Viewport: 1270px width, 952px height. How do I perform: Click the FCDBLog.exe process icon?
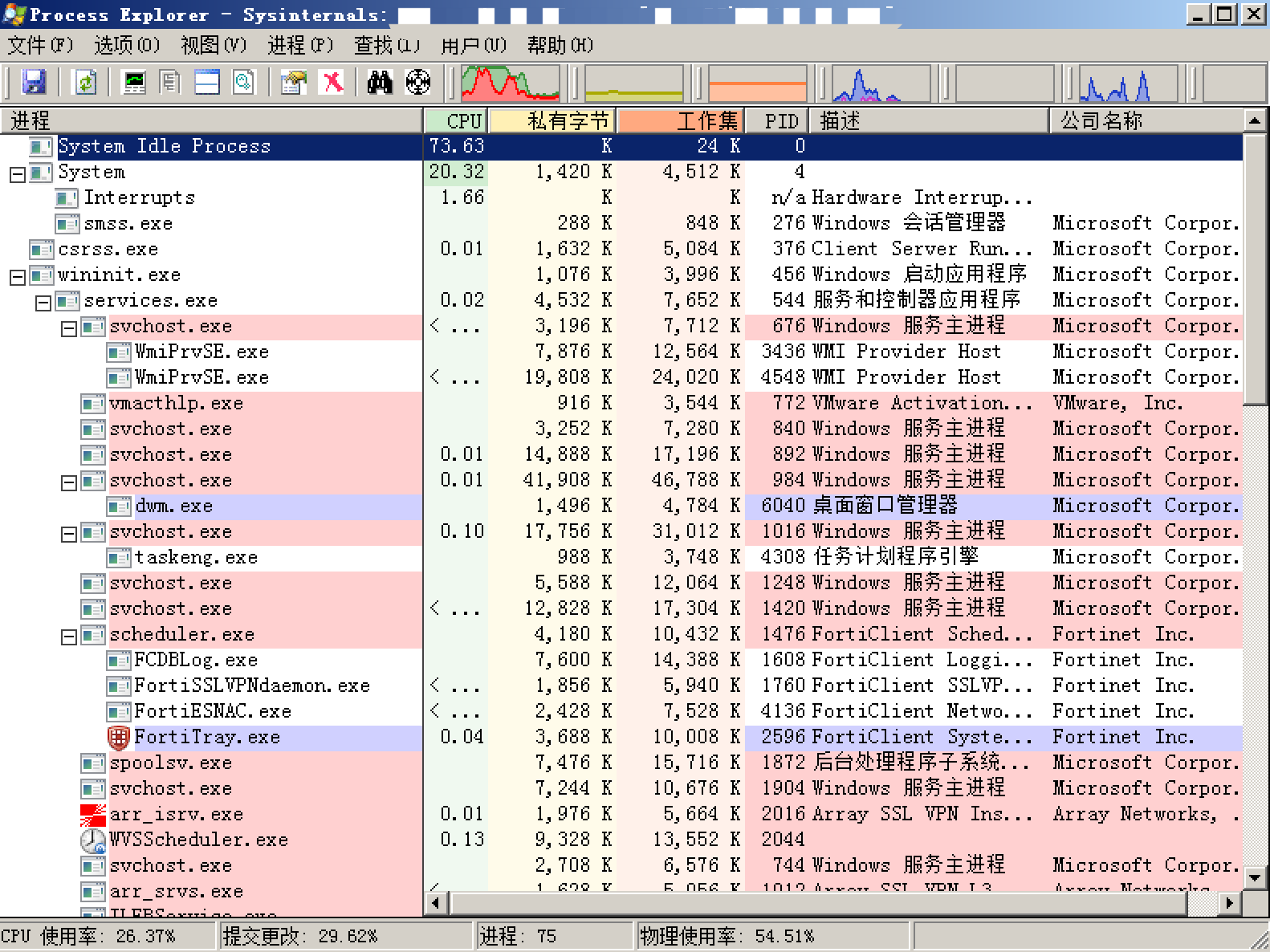[119, 661]
